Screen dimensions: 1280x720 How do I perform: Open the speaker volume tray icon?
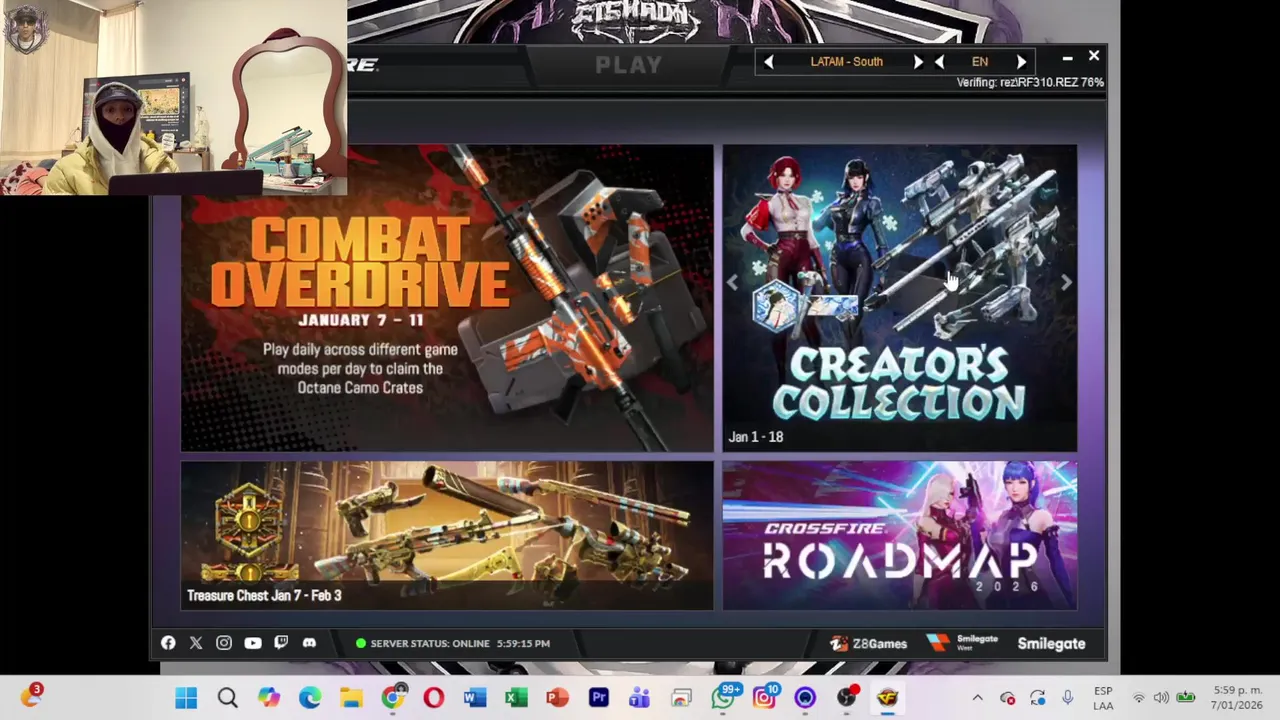point(1161,698)
